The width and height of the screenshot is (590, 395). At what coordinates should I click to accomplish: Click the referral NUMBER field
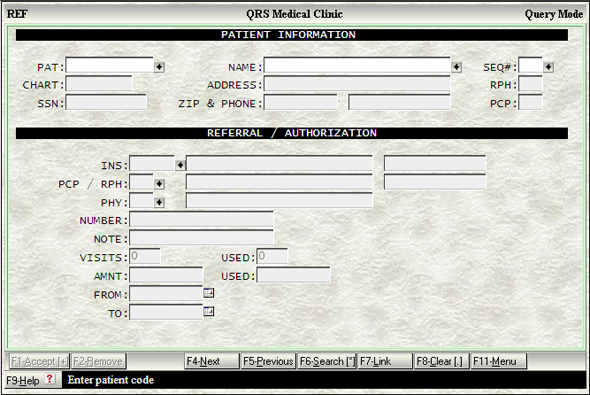[201, 219]
